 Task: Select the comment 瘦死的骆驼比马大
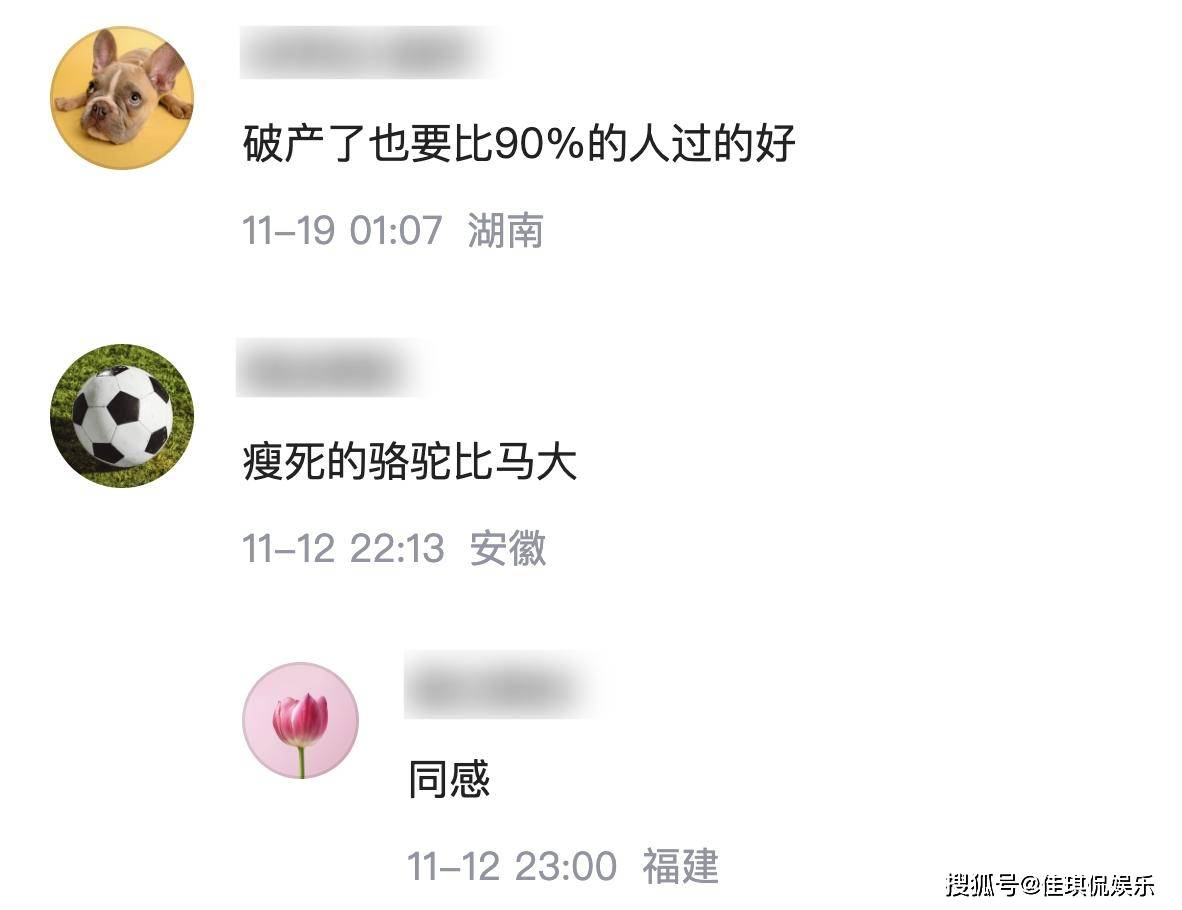click(x=409, y=461)
